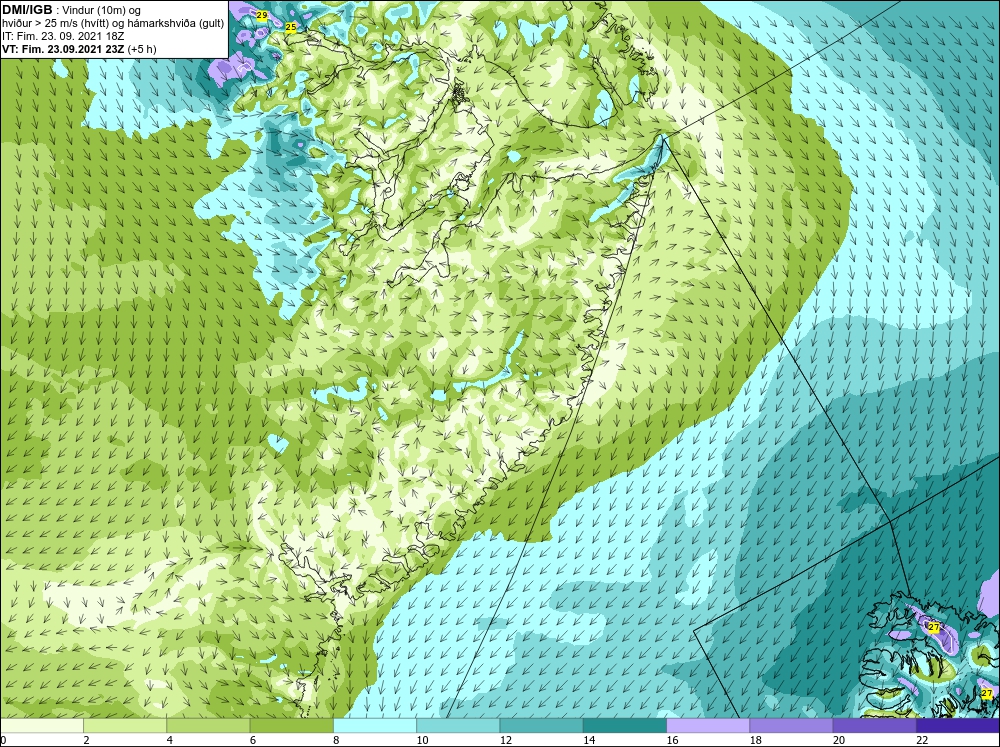Click the legend scale value 8
The width and height of the screenshot is (1000, 747).
336,740
